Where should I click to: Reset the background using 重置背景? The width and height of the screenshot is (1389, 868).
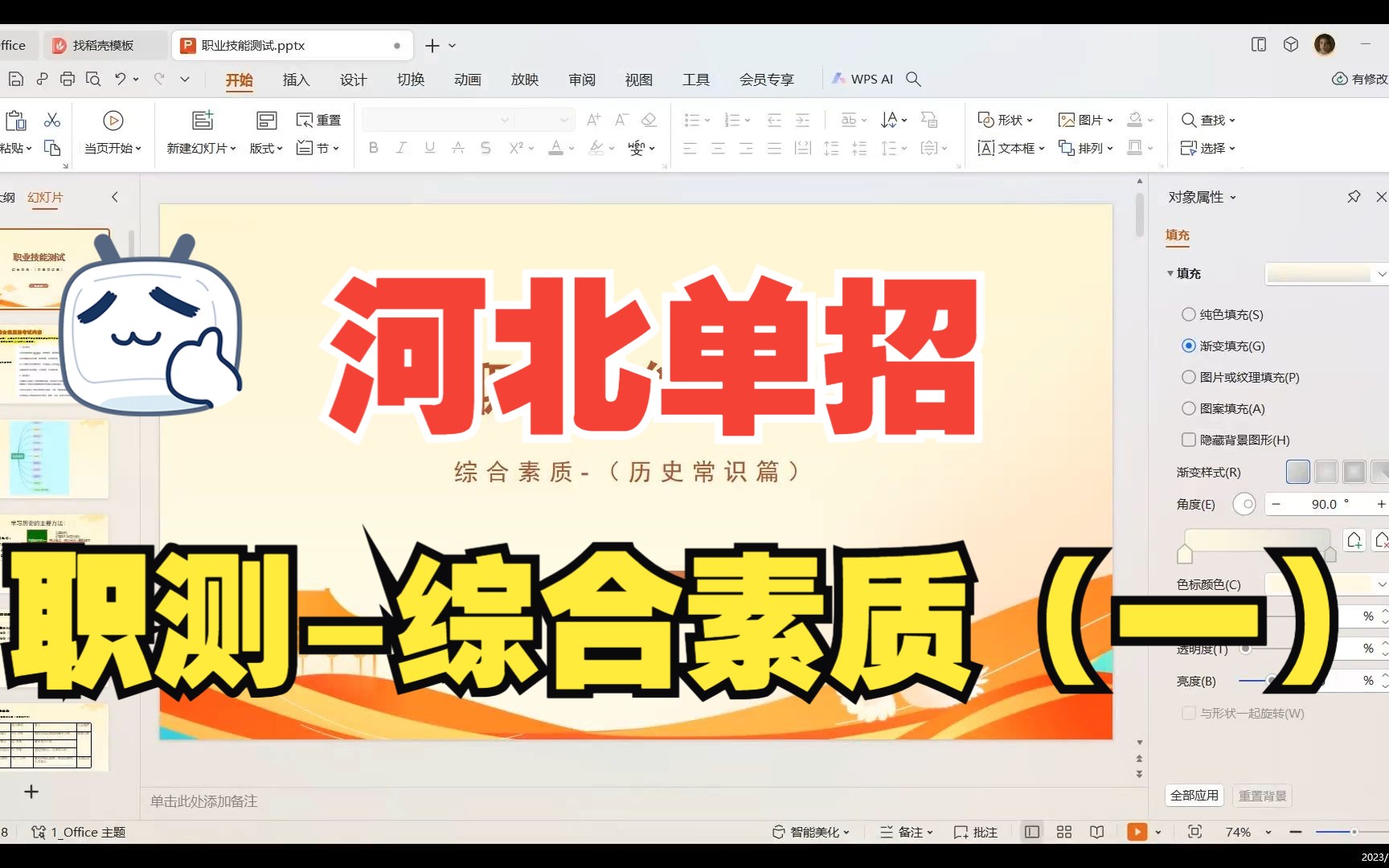pos(1262,794)
